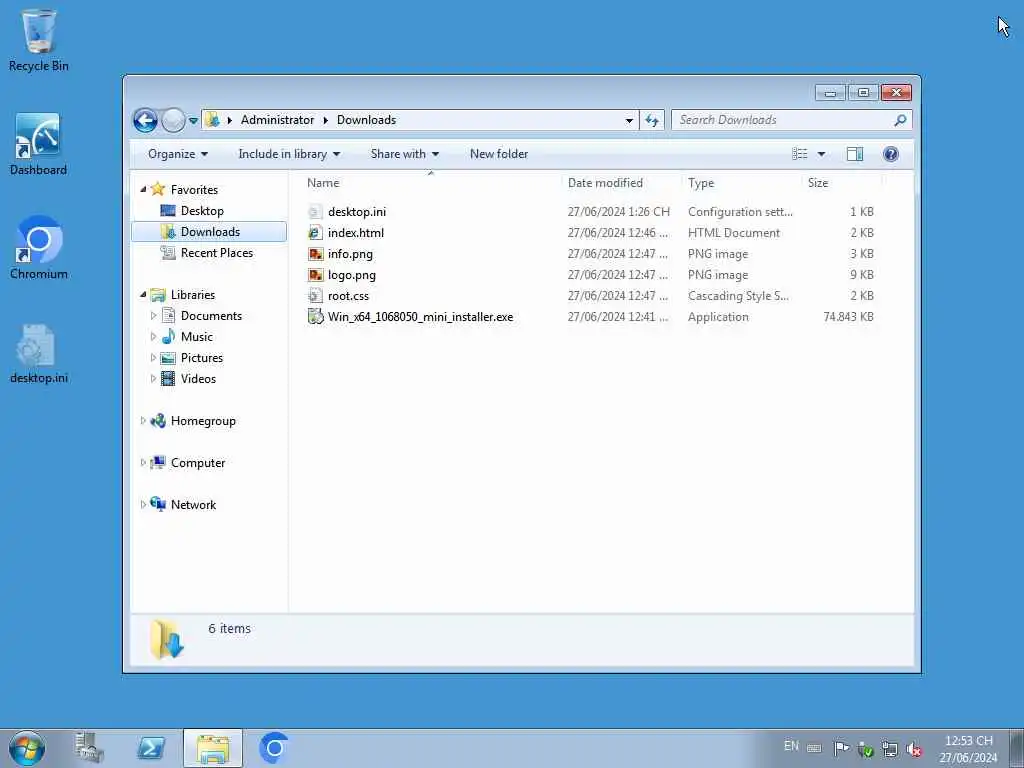Sort by Name column header
Screen dimensions: 1024x768
431,184
